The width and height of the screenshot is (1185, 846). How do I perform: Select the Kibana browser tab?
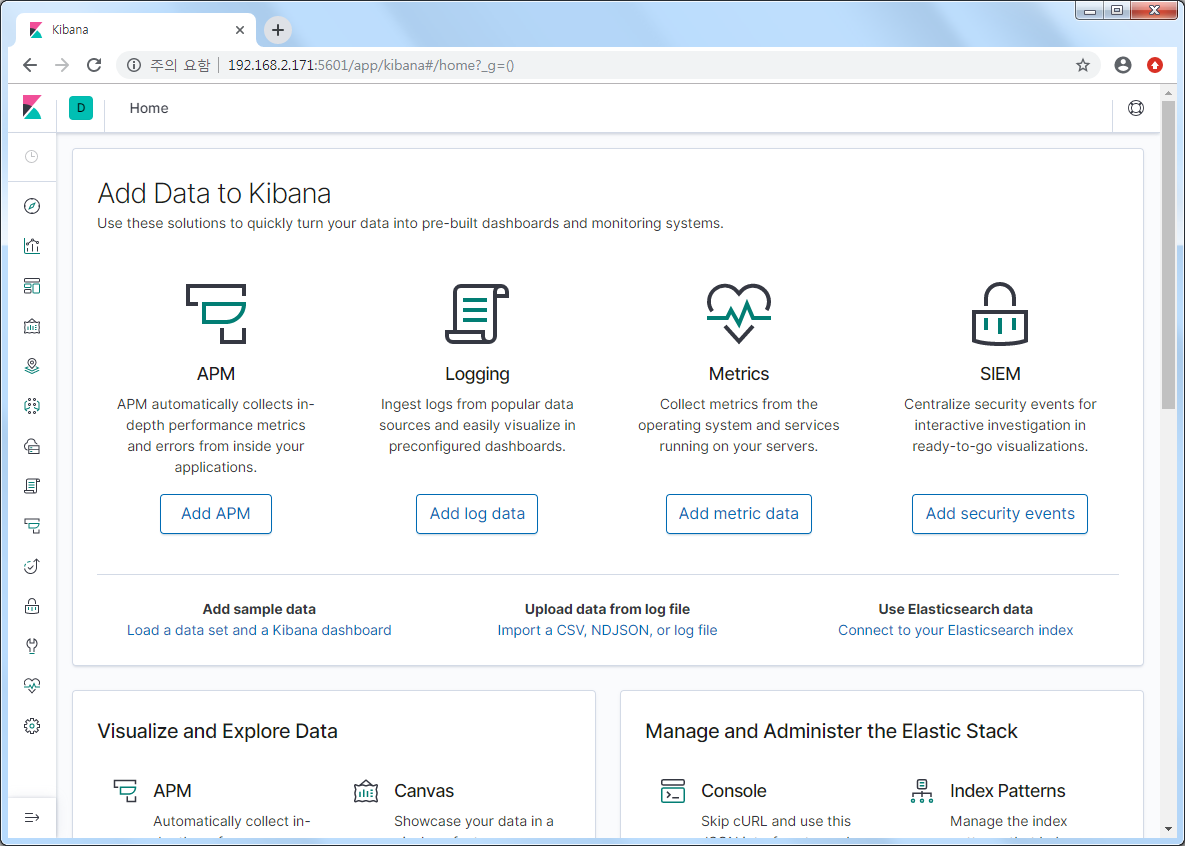tap(136, 30)
